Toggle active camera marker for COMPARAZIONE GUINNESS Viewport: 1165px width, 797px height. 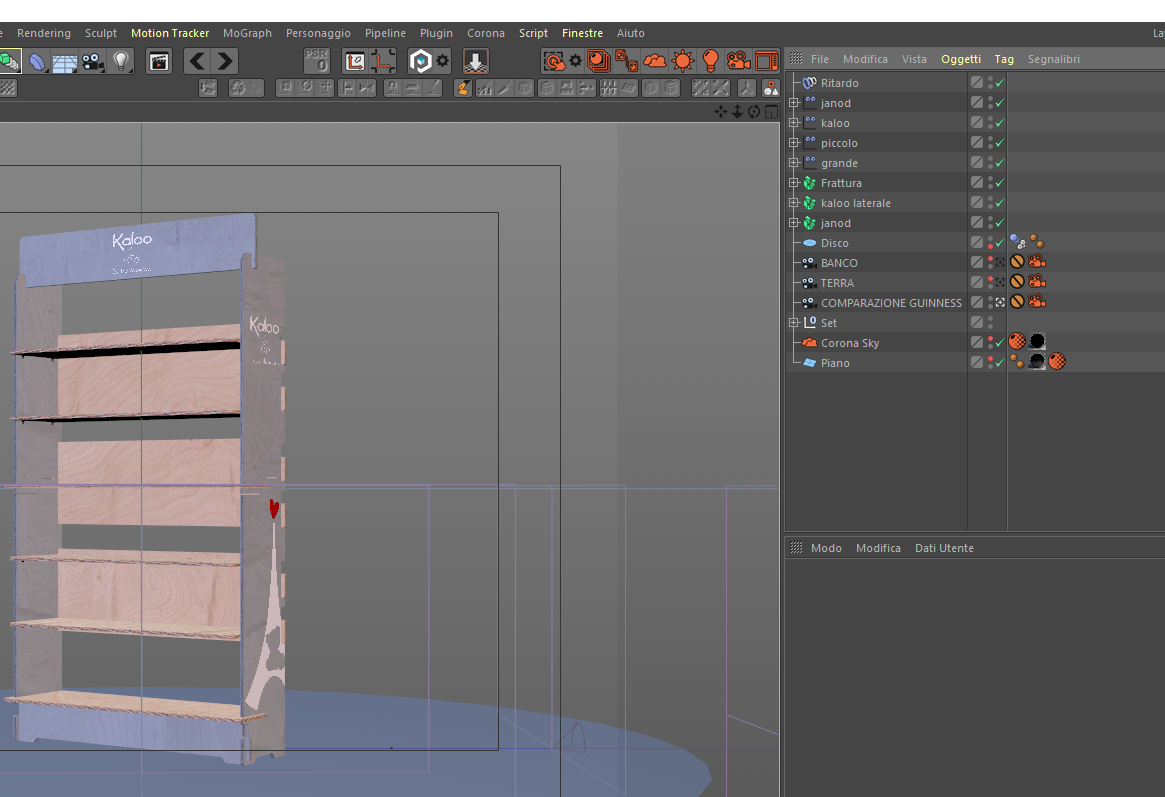(x=1000, y=302)
